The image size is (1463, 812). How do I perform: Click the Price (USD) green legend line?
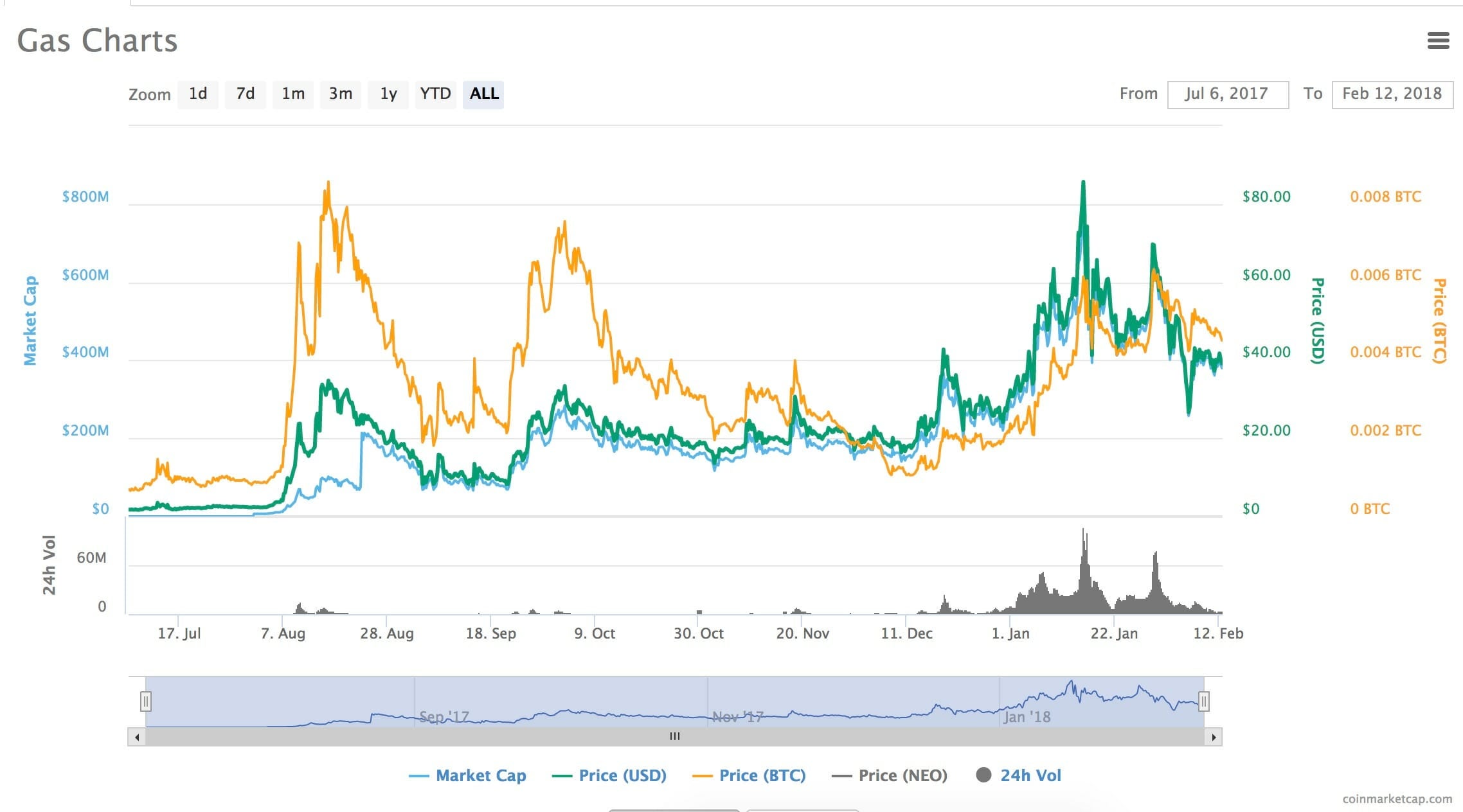tap(562, 777)
